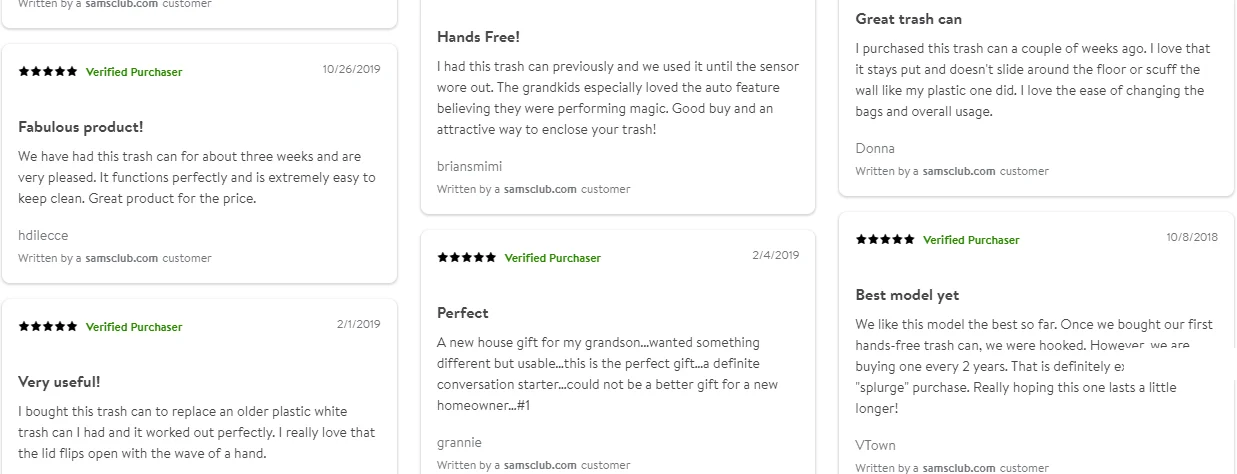Click the star rating on the Fabulous product review
Screen dimensions: 1237x474
pyautogui.click(x=48, y=72)
